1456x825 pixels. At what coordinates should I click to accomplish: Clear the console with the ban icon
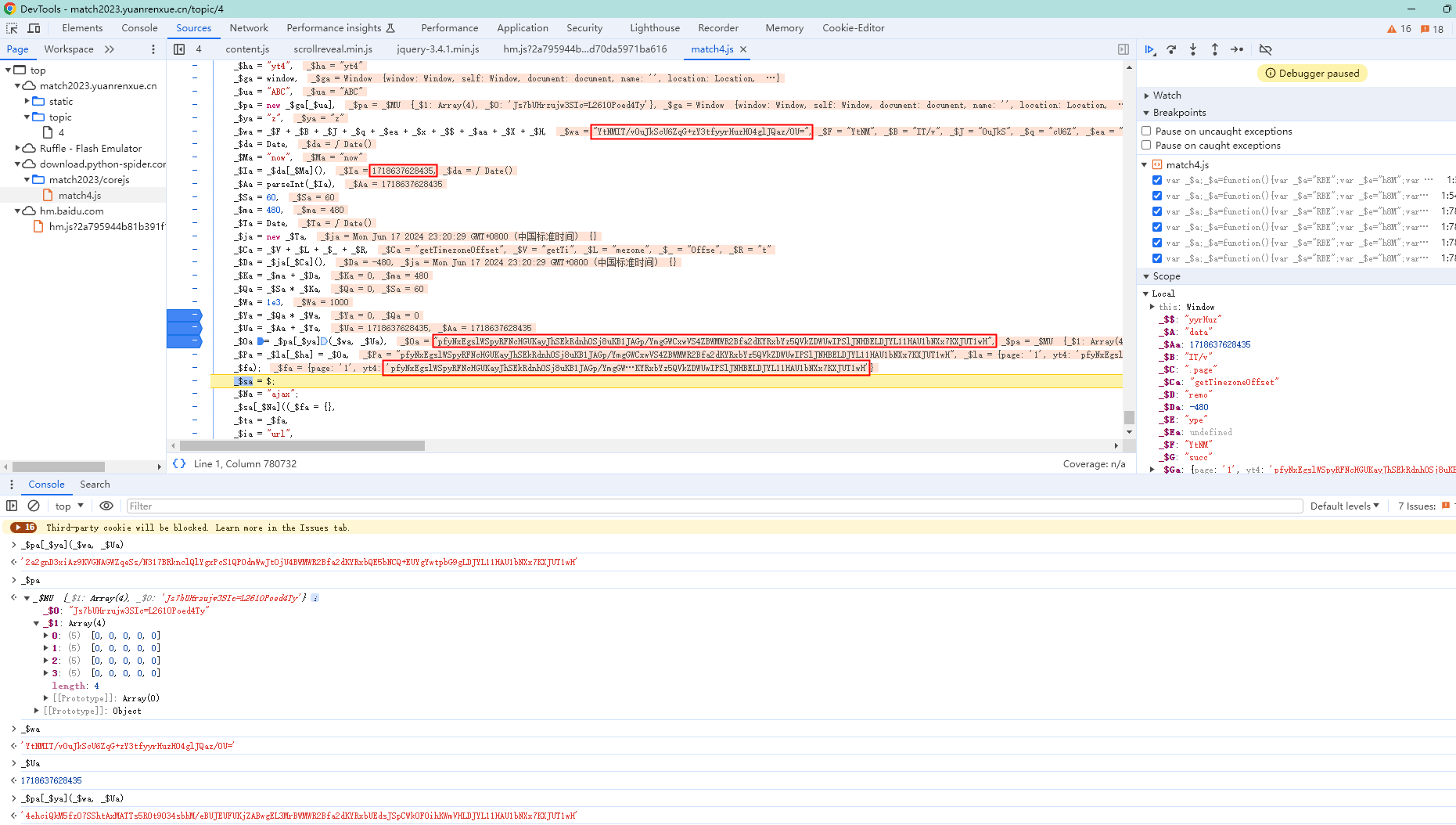click(x=34, y=506)
